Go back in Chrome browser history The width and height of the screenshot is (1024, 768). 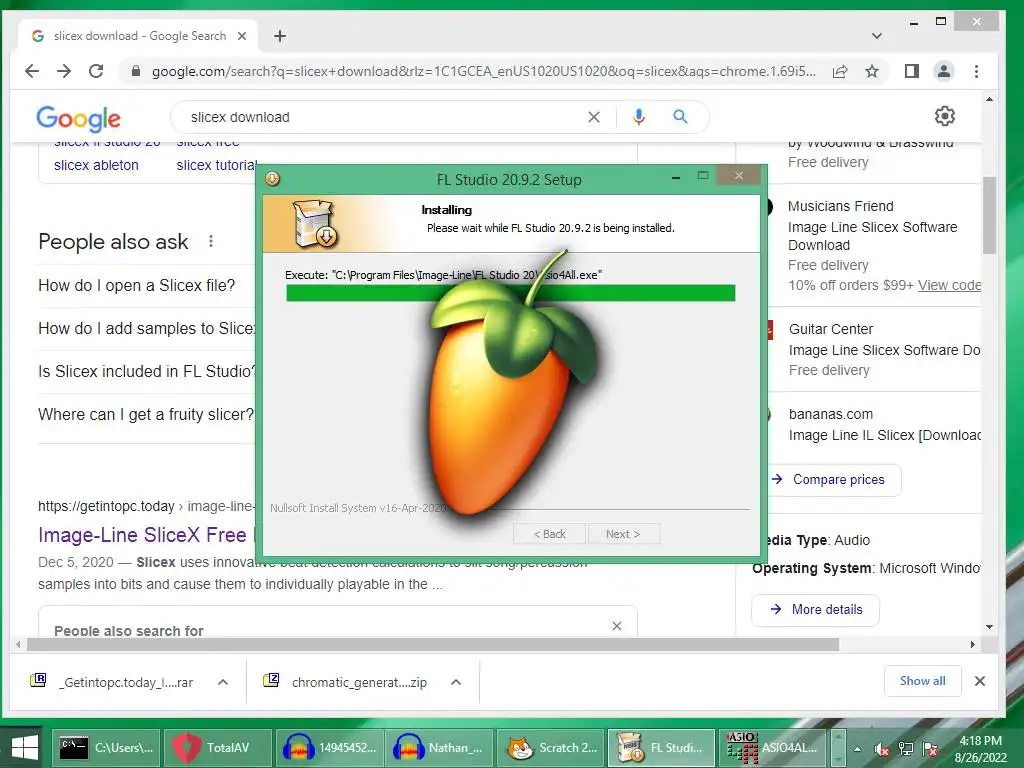(31, 71)
